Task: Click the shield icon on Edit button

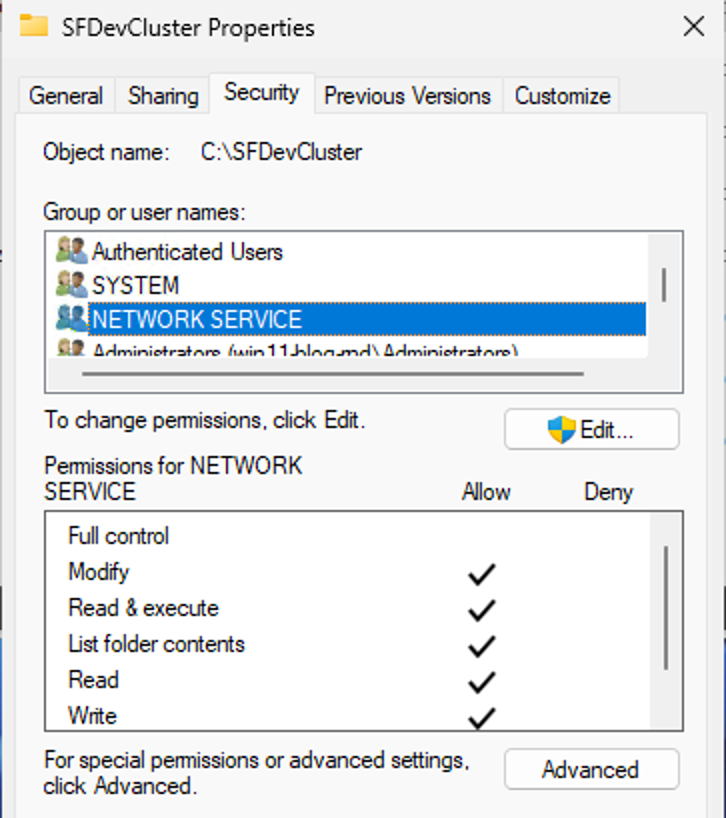Action: 561,430
